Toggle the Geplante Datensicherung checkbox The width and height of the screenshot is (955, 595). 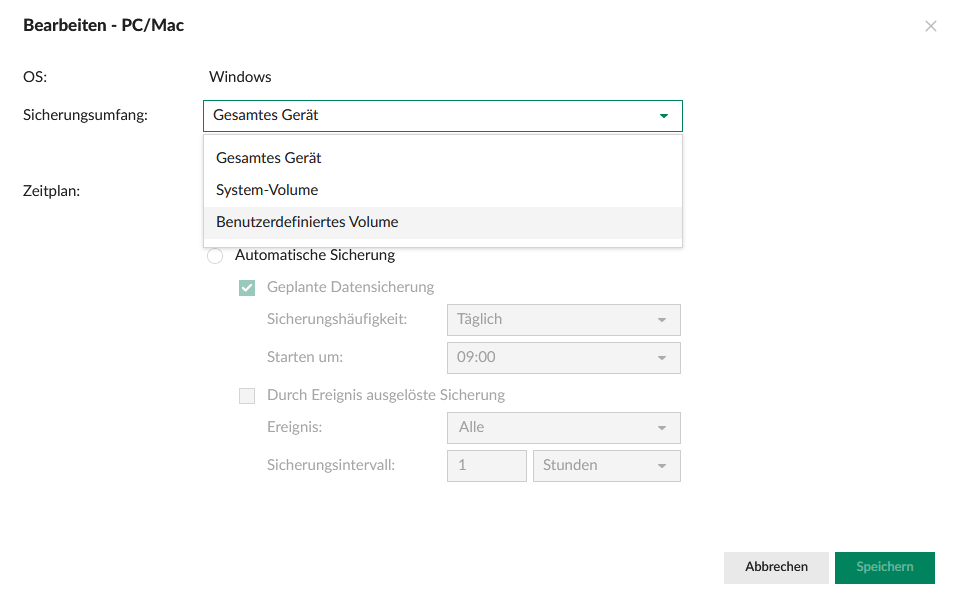247,288
